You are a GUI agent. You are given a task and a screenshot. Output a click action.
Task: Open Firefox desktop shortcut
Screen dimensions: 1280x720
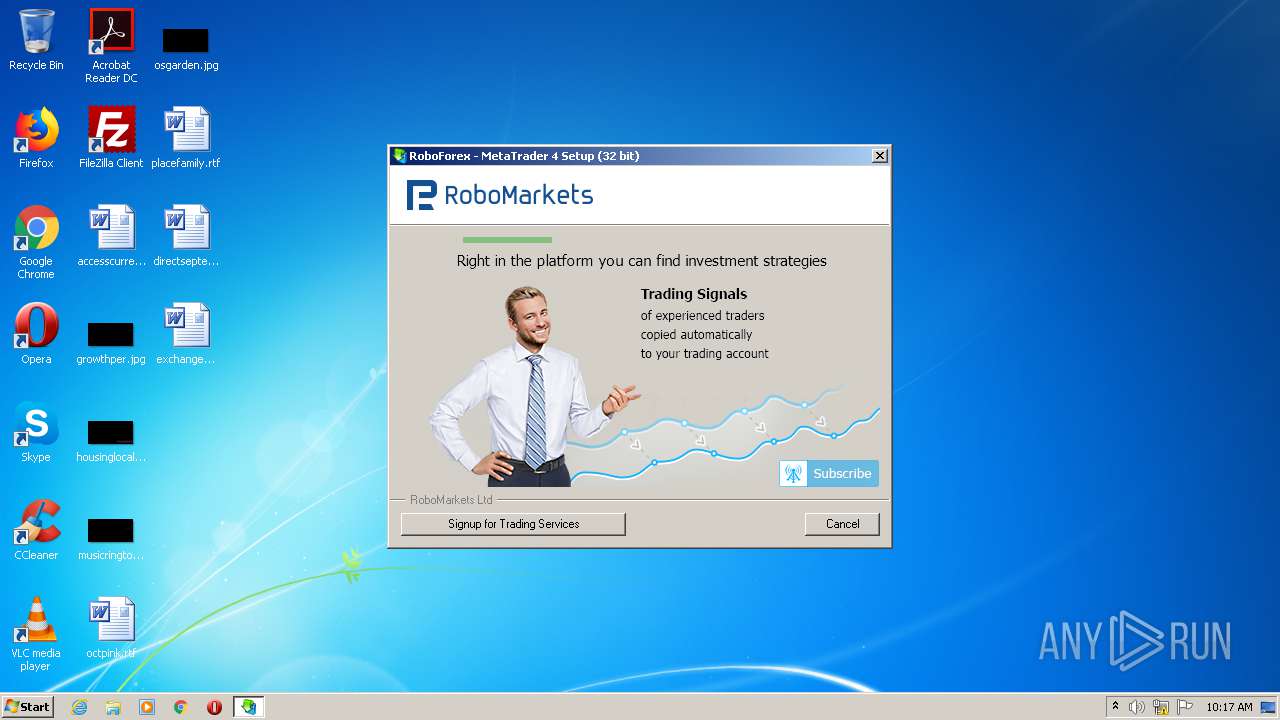tap(36, 138)
